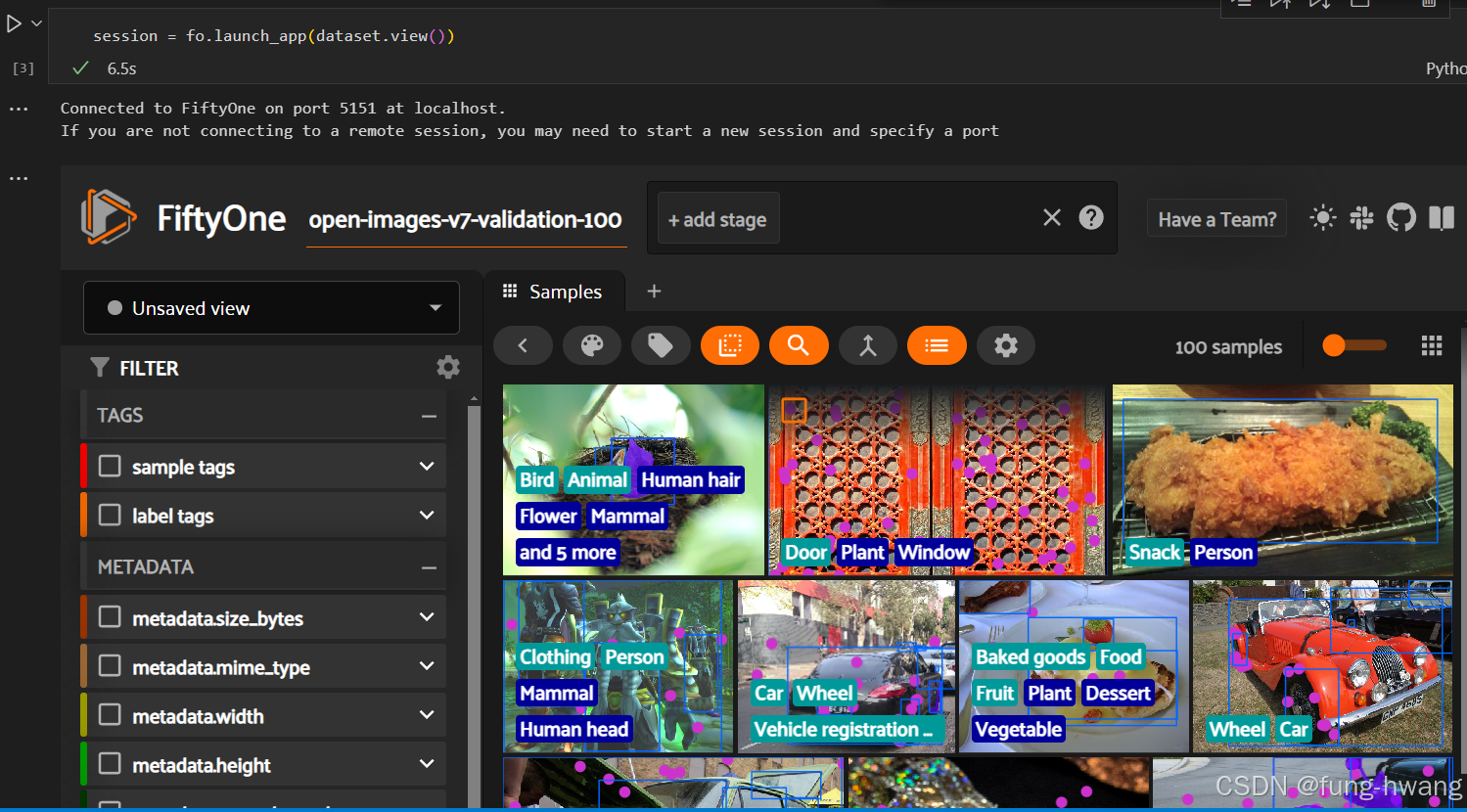1467x812 pixels.
Task: Click the filter funnel icon
Action: 99,367
